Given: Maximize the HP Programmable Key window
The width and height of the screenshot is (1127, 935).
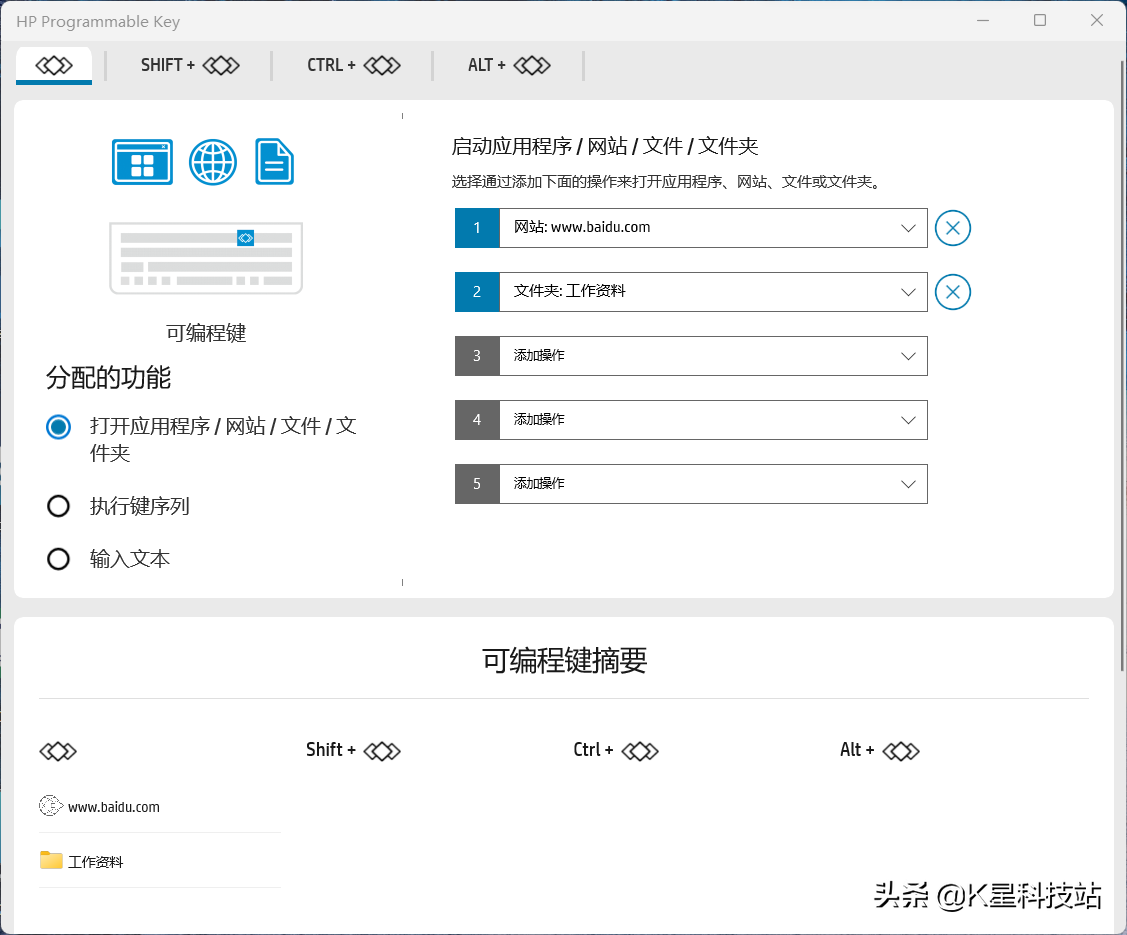Looking at the screenshot, I should [x=1040, y=21].
